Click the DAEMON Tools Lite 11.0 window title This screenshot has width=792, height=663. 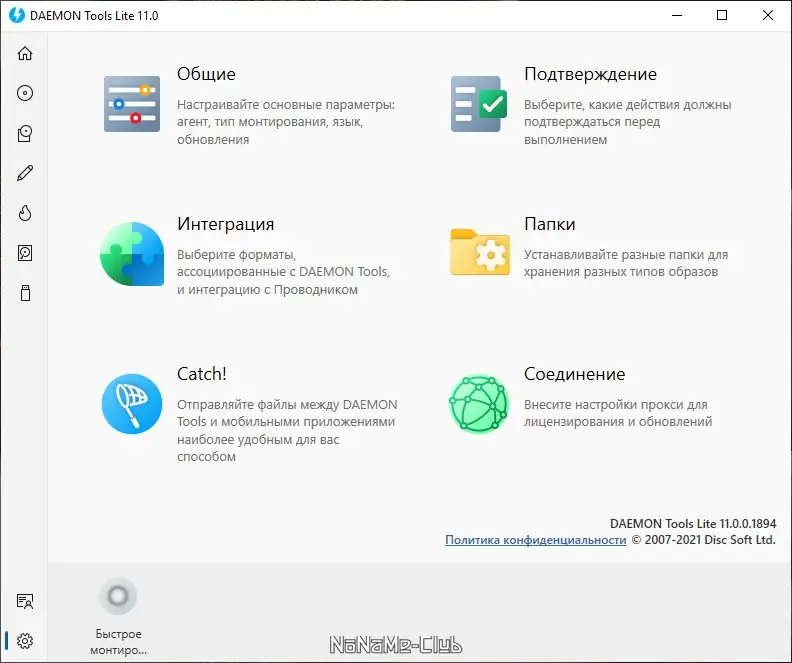94,16
